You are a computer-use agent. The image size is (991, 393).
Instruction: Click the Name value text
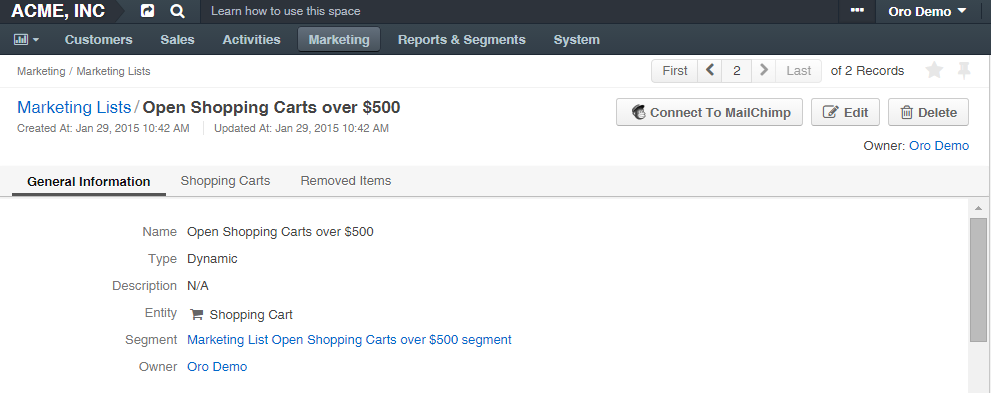[280, 232]
